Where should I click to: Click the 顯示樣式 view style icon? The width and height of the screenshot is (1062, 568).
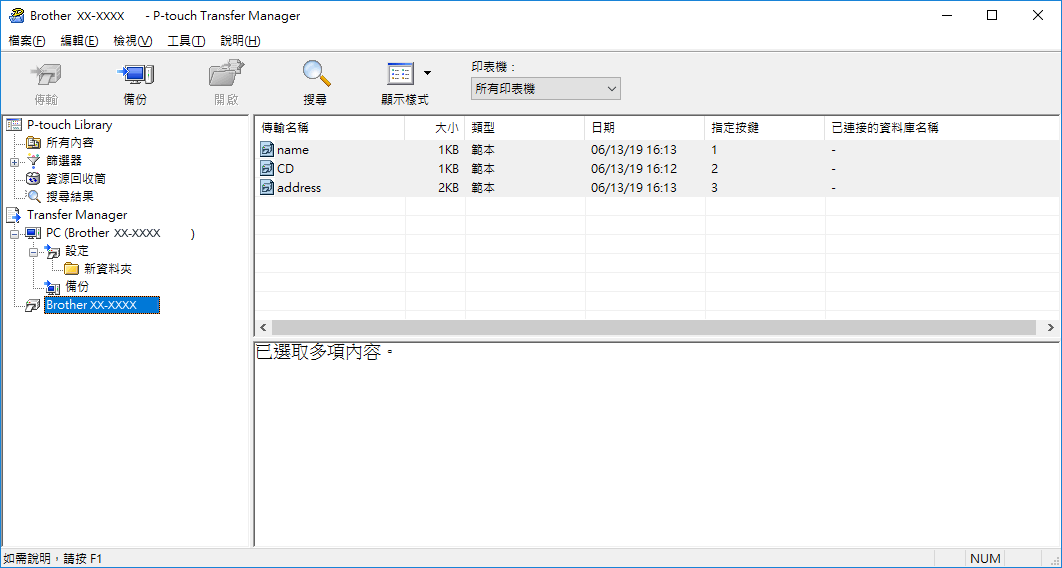pos(400,74)
